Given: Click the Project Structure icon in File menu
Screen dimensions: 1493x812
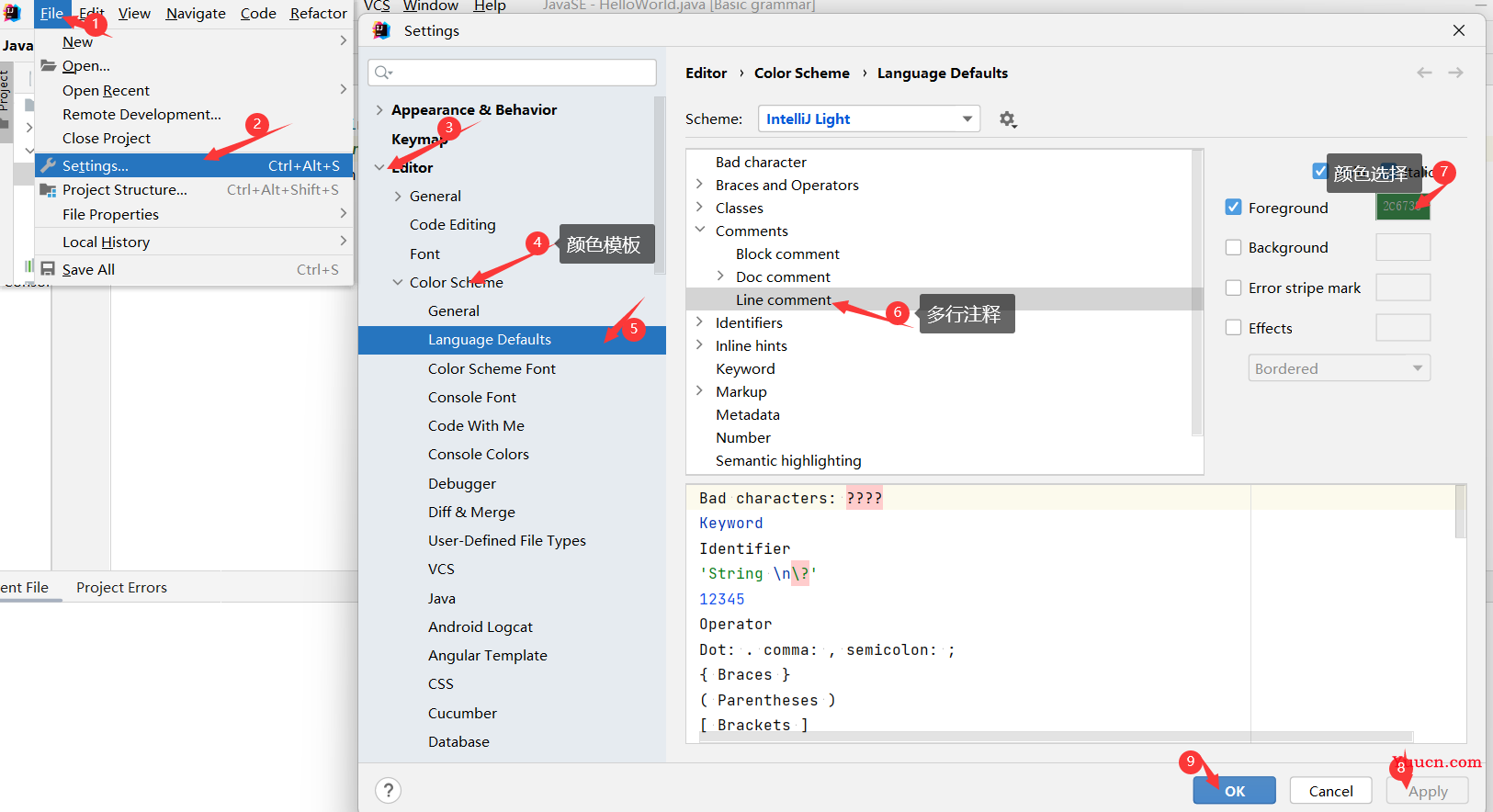Looking at the screenshot, I should pos(48,189).
